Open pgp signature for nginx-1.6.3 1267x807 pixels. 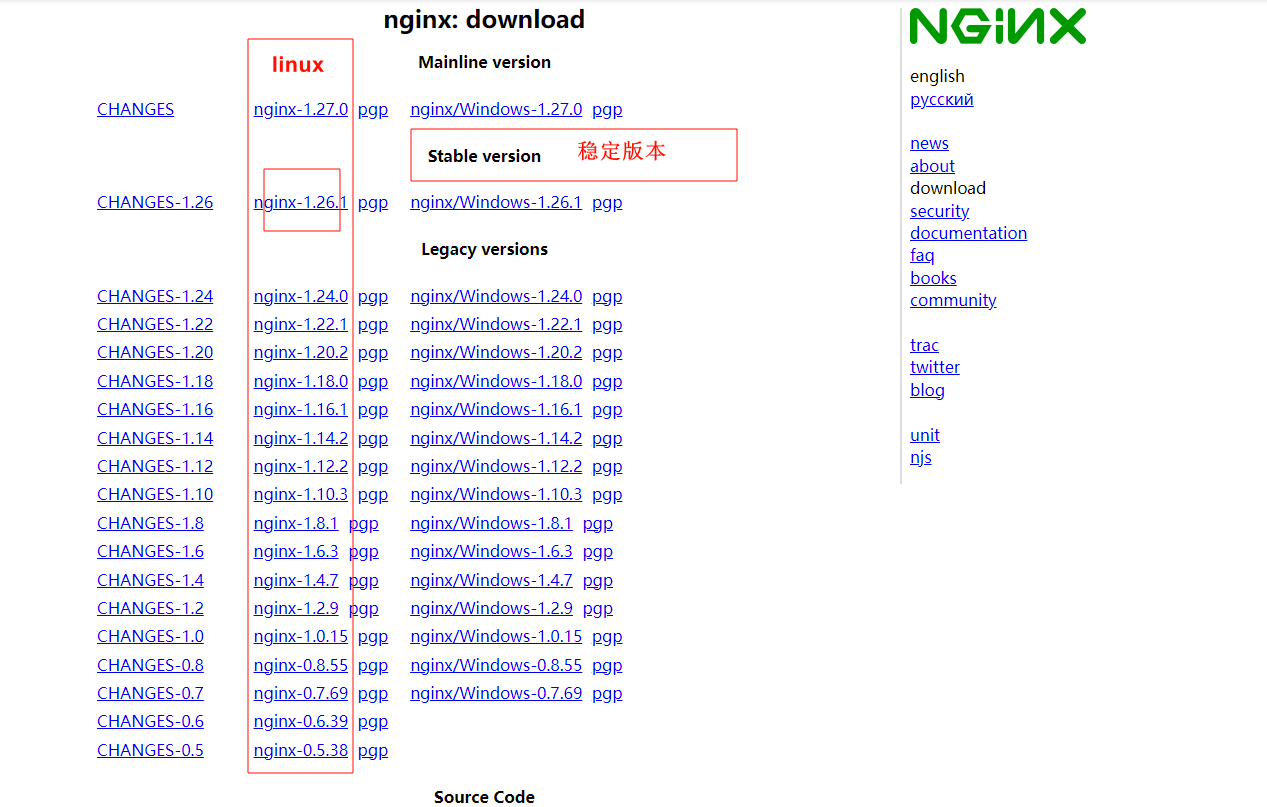(x=363, y=552)
